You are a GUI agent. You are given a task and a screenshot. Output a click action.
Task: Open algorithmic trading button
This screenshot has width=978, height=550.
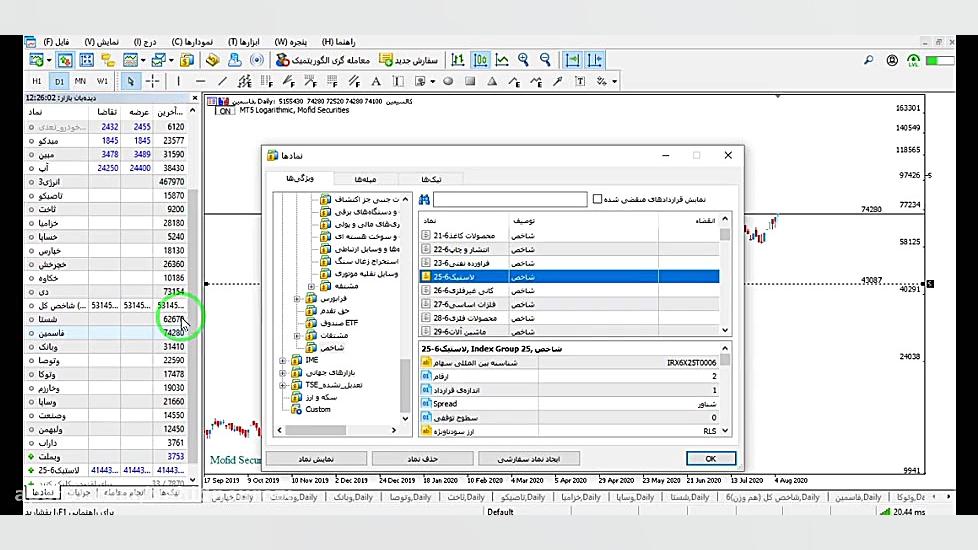point(322,60)
